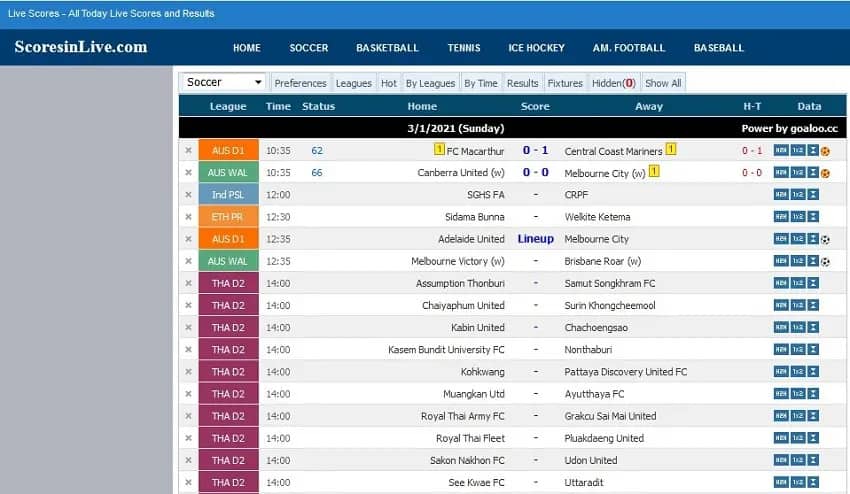850x494 pixels.
Task: Hide the Assumption Thonburi match row
Action: (x=188, y=283)
